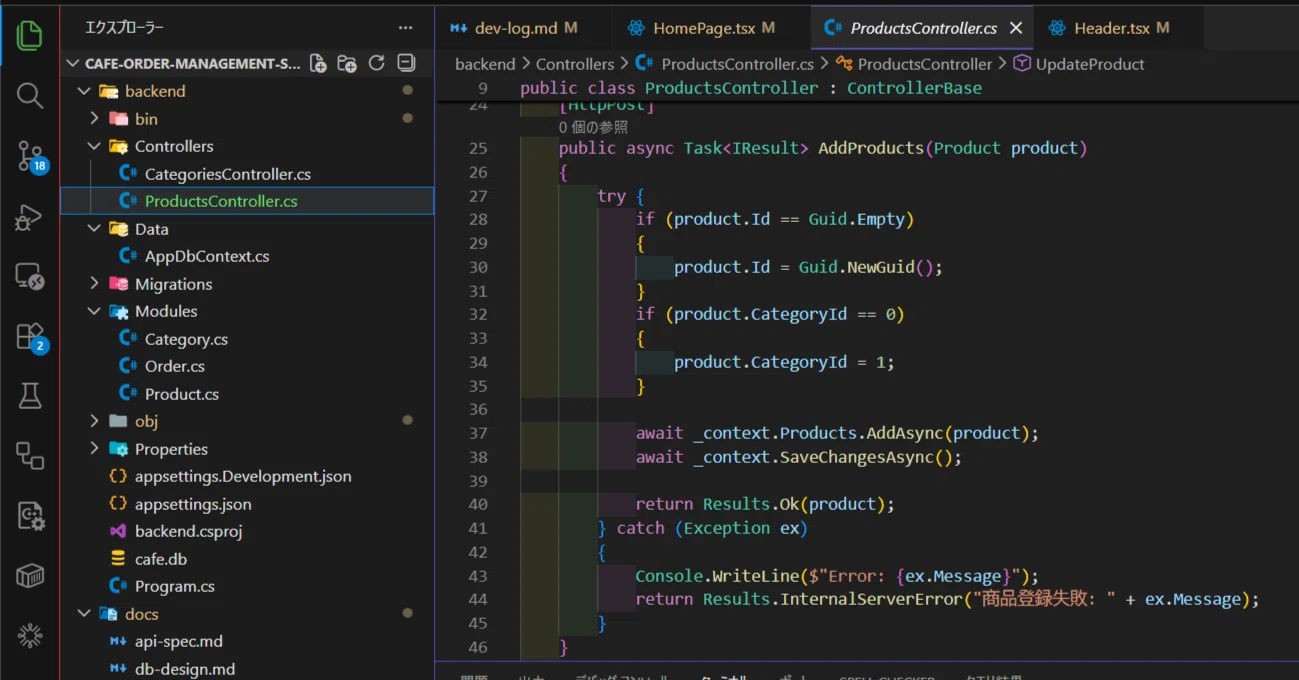Viewport: 1299px width, 680px height.
Task: Collapse the Modules folder
Action: (94, 311)
